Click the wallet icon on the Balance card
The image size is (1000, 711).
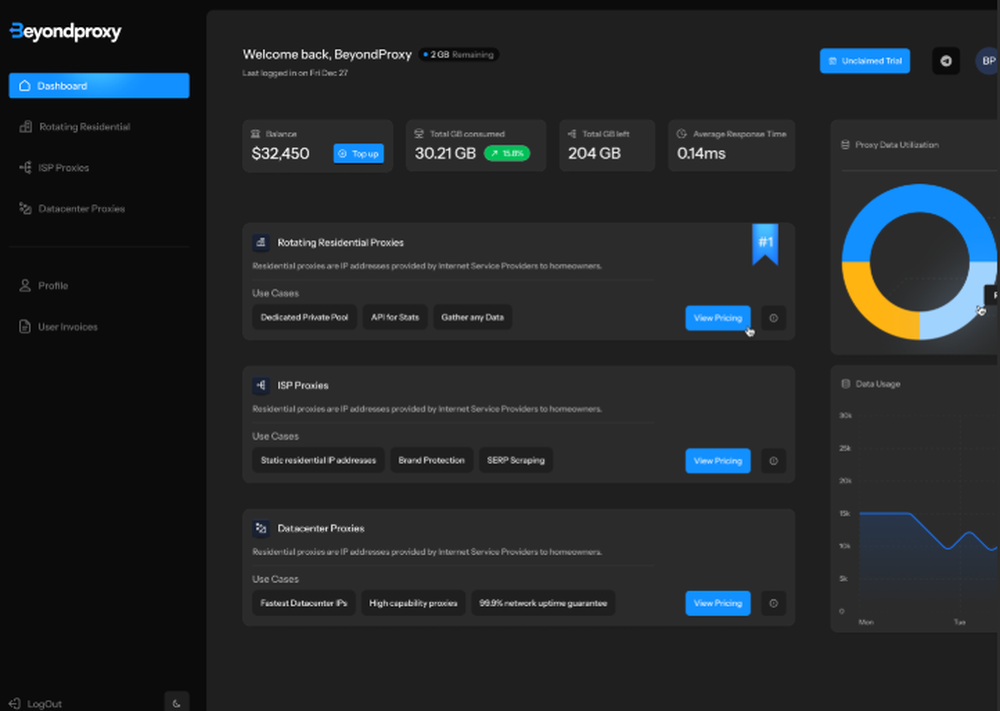(254, 133)
